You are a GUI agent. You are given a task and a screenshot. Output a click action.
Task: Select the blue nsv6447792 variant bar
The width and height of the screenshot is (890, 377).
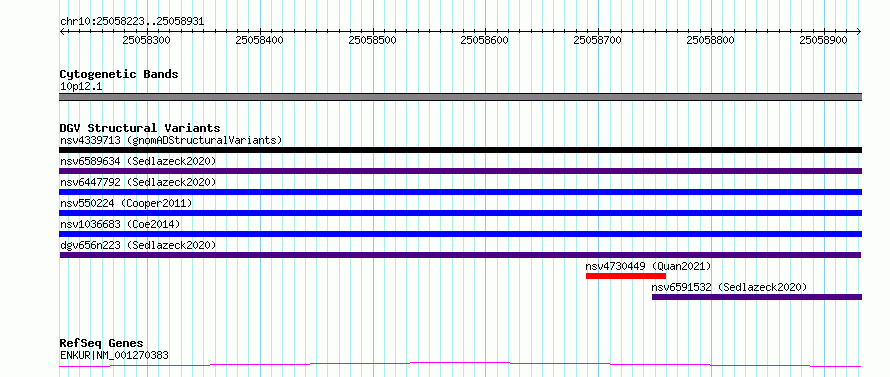[x=461, y=192]
